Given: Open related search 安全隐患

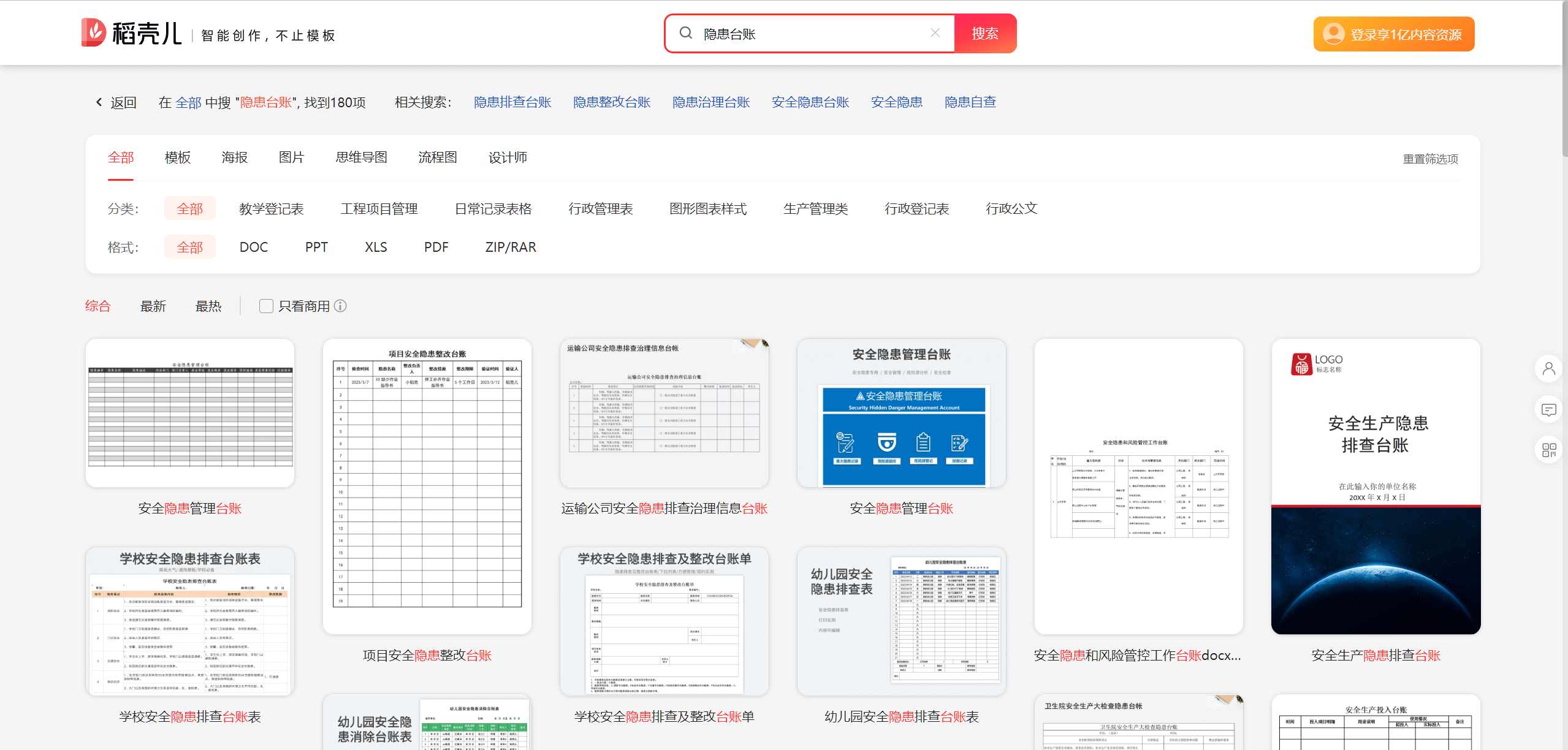Looking at the screenshot, I should point(897,102).
